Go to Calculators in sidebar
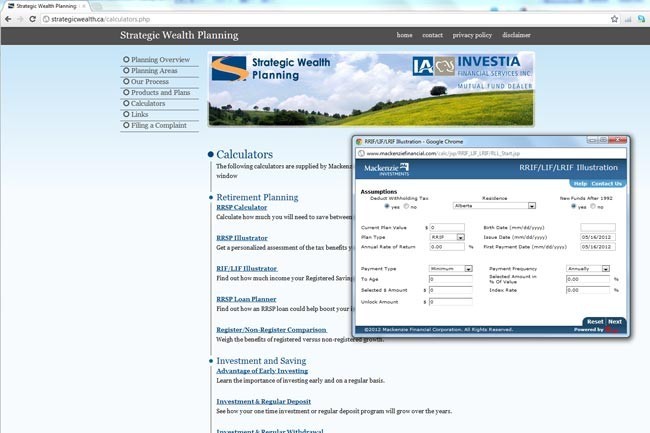This screenshot has width=650, height=433. 148,103
